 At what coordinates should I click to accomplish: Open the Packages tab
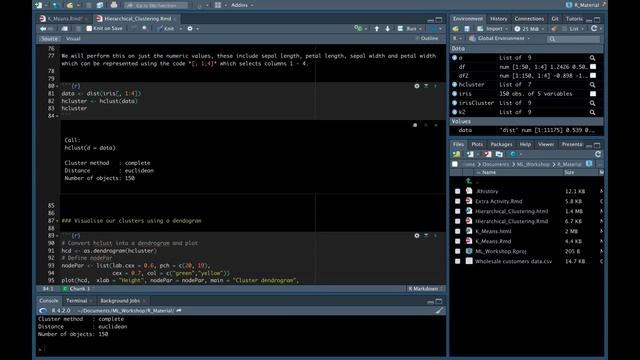coord(501,144)
